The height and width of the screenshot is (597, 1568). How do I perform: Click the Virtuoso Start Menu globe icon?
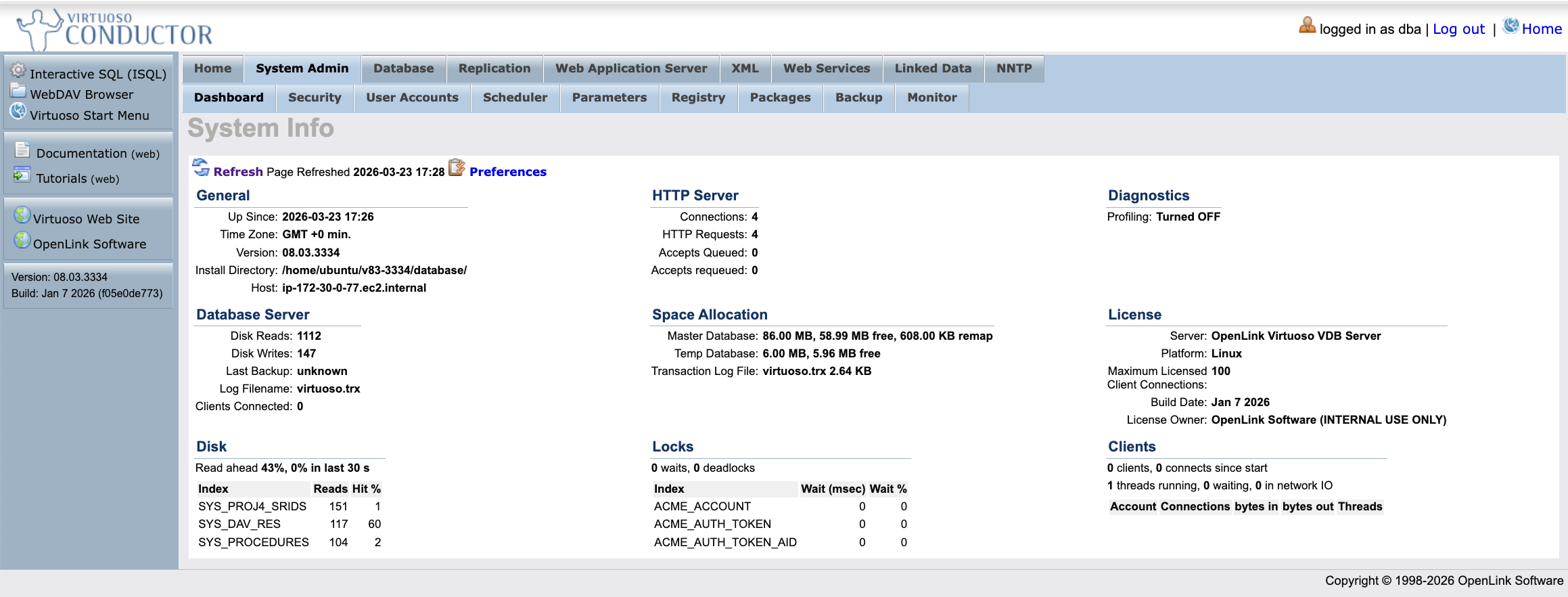click(x=18, y=112)
